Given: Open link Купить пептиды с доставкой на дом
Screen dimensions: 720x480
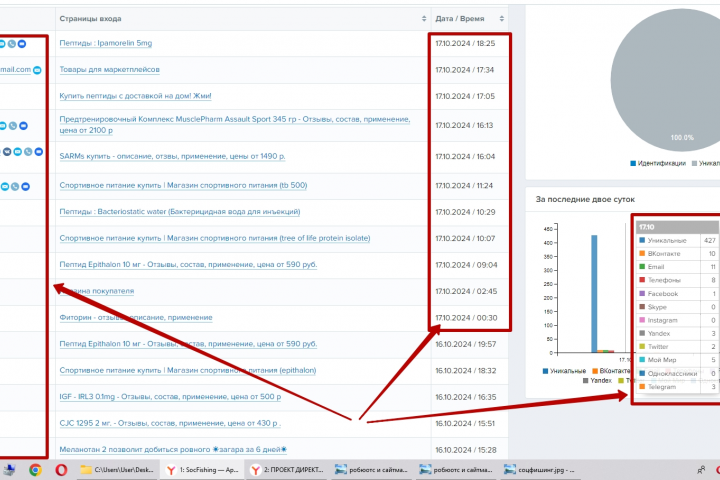Looking at the screenshot, I should 135,96.
